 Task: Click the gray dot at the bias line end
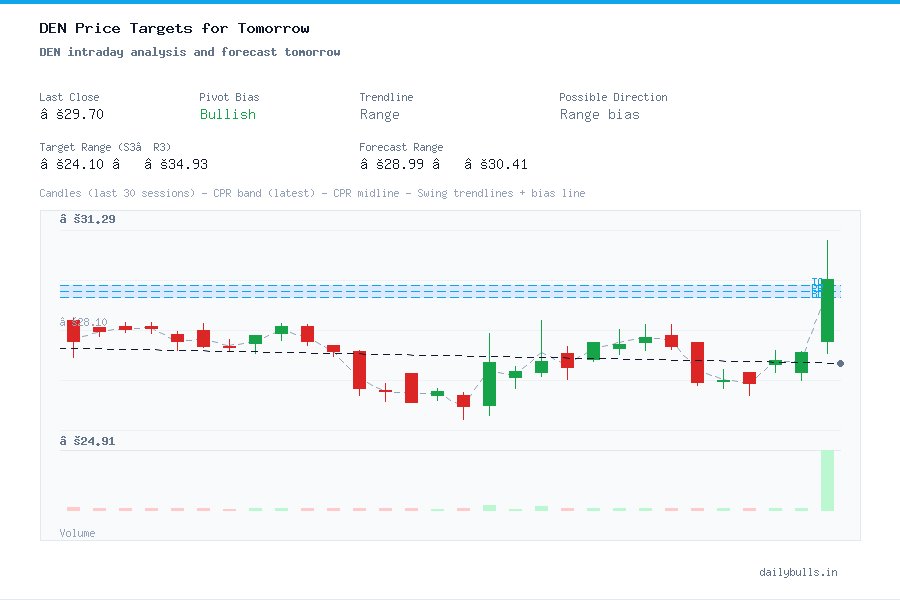point(840,363)
